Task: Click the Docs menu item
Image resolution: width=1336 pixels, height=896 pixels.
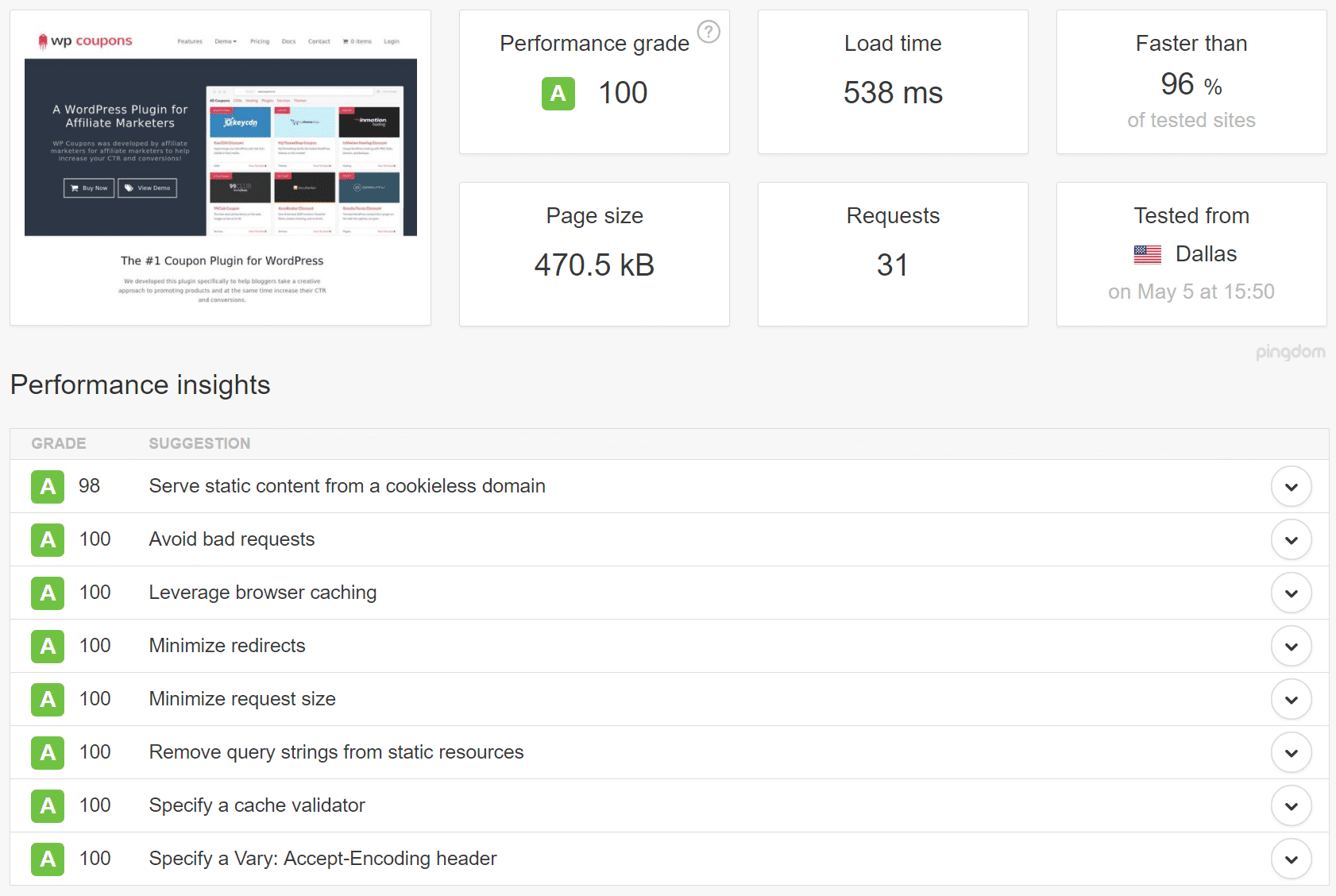Action: tap(288, 41)
